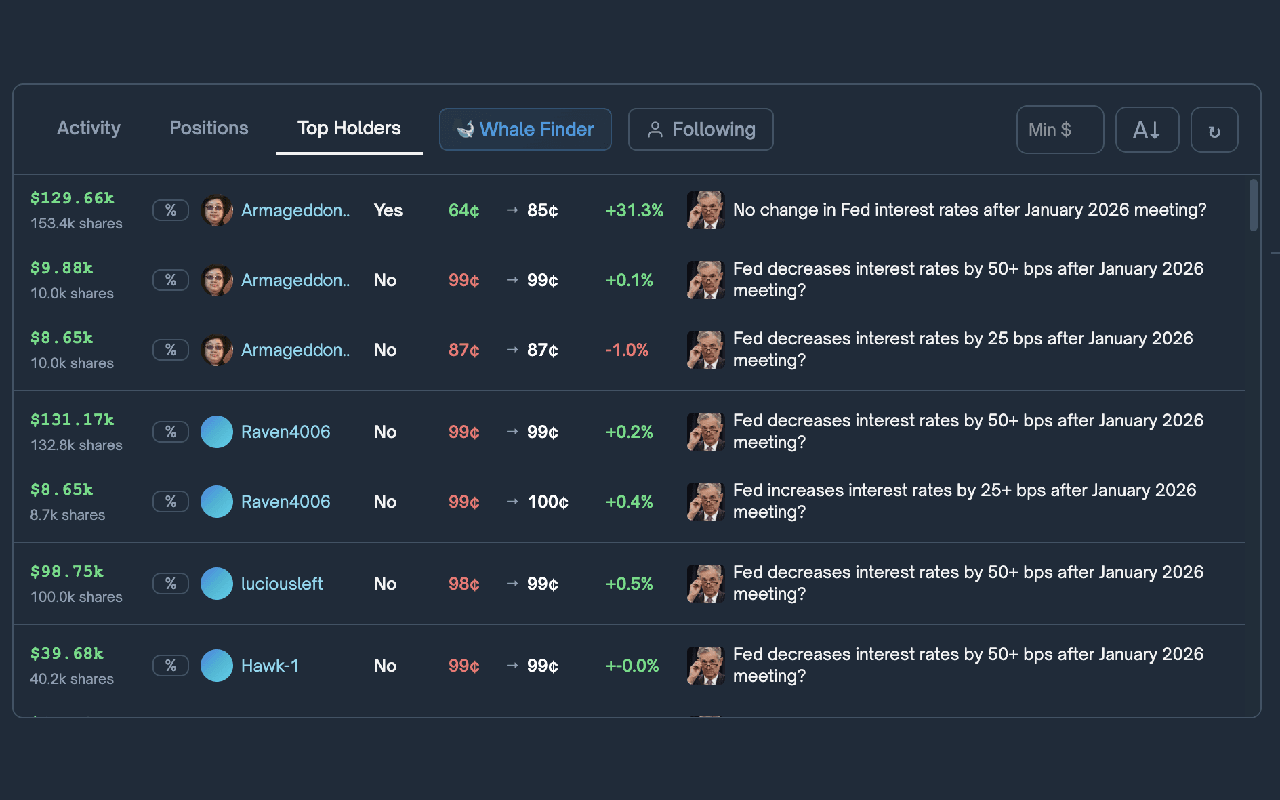
Task: Click the refresh icon button
Action: pos(1214,130)
